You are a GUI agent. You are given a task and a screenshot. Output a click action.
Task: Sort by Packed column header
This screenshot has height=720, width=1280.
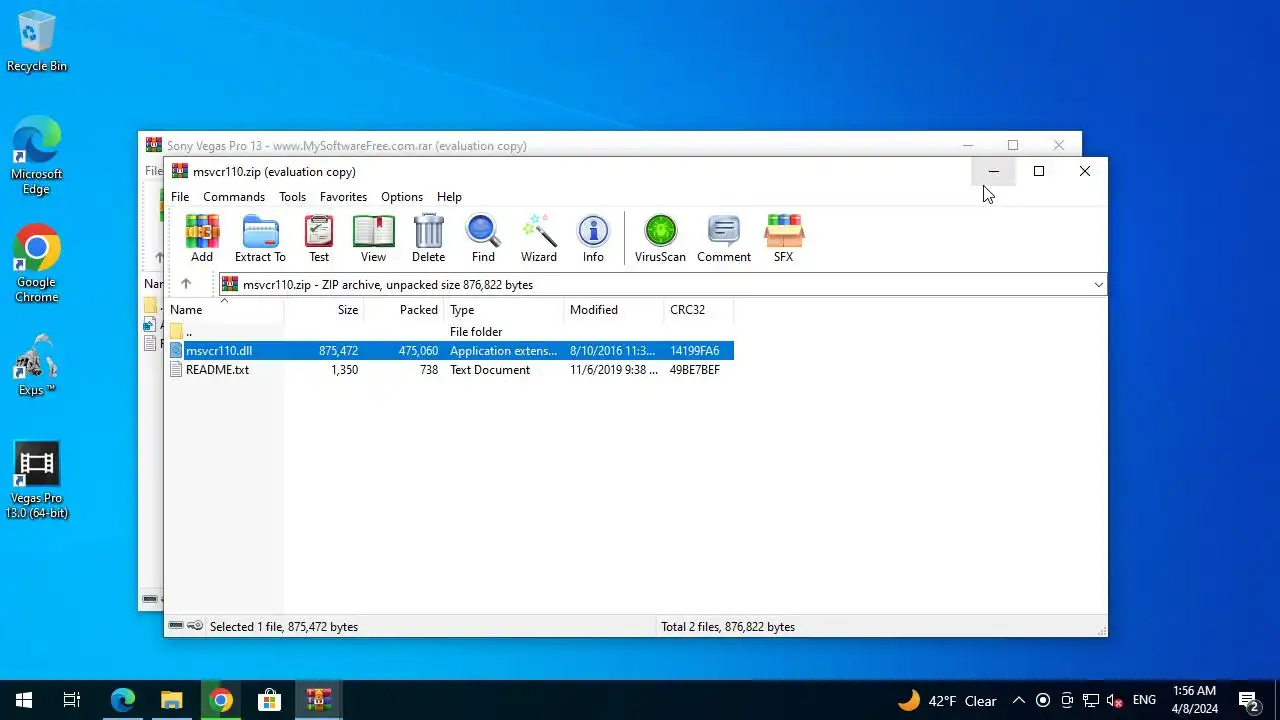[404, 310]
